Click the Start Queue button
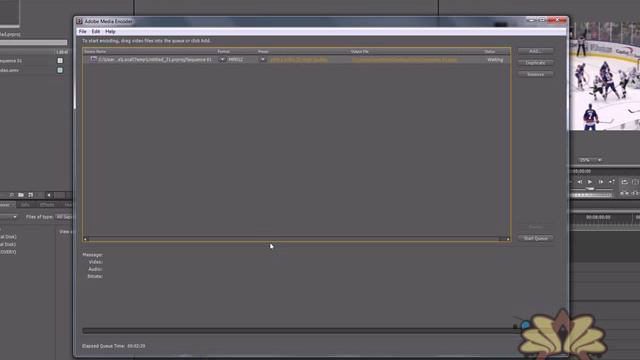The width and height of the screenshot is (640, 360). (x=535, y=238)
